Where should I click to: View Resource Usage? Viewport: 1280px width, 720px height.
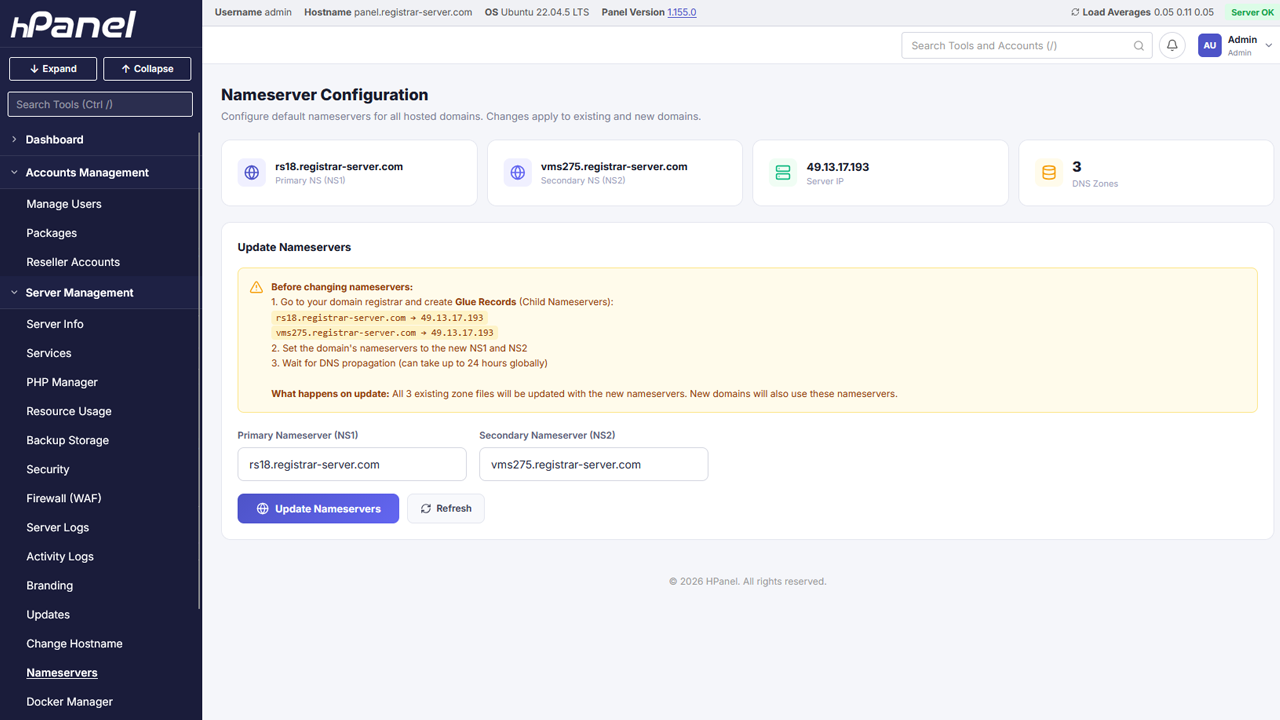click(69, 411)
